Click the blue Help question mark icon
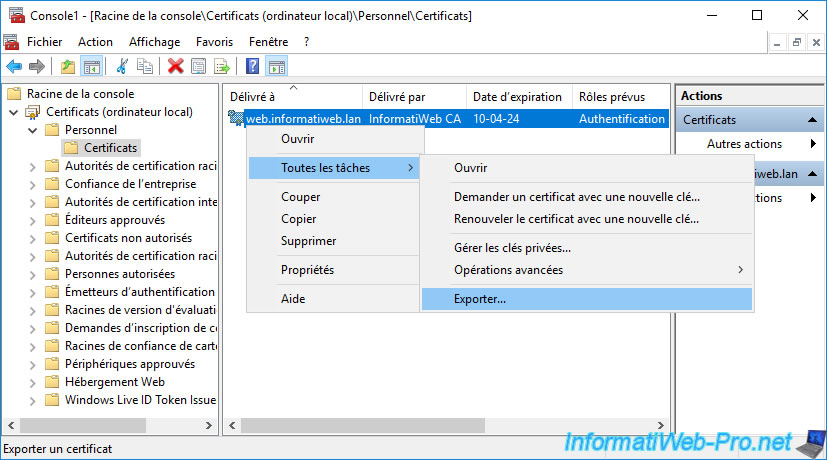Screen dimensions: 827x460 tap(253, 67)
